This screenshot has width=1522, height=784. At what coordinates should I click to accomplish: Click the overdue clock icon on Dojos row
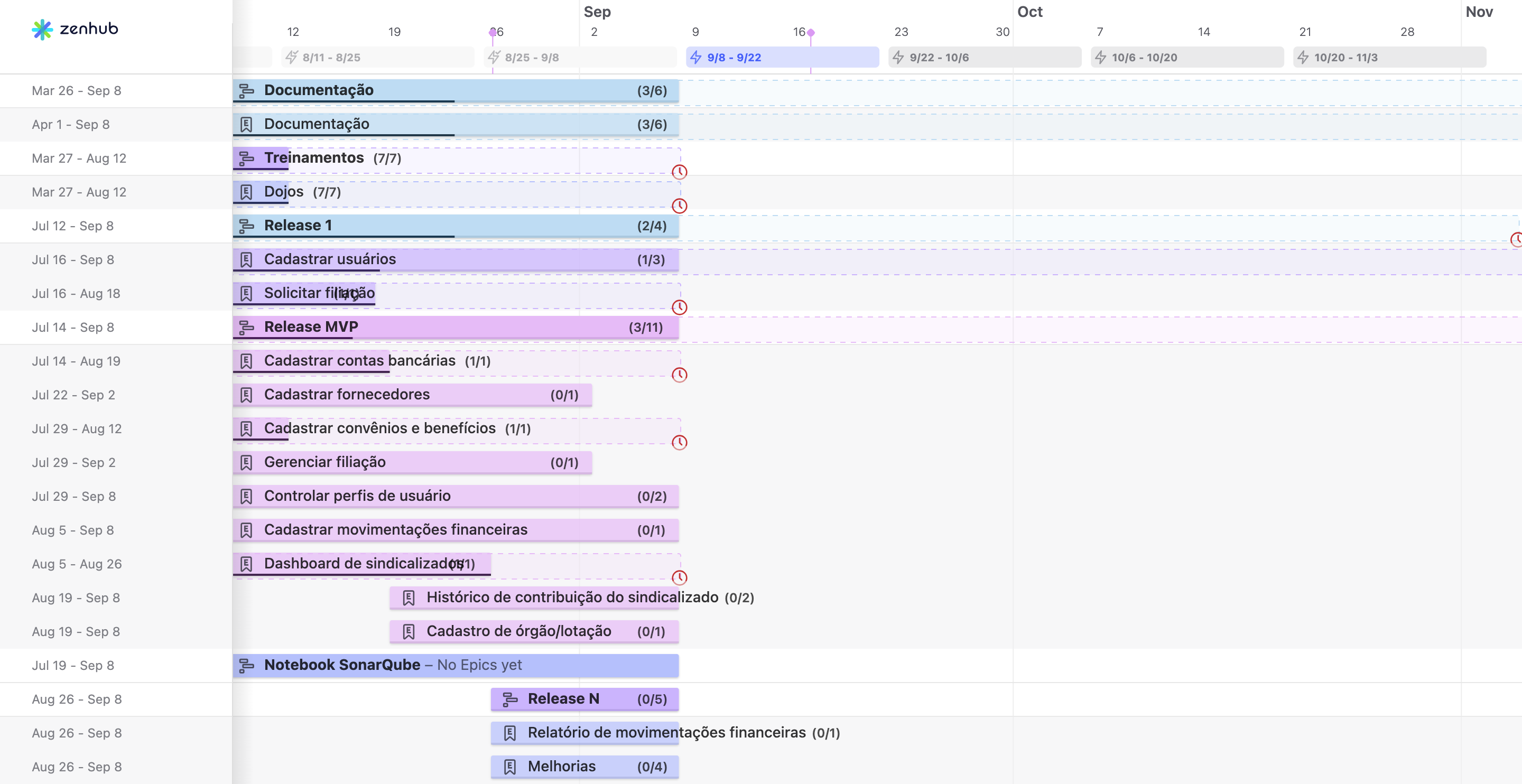tap(680, 206)
